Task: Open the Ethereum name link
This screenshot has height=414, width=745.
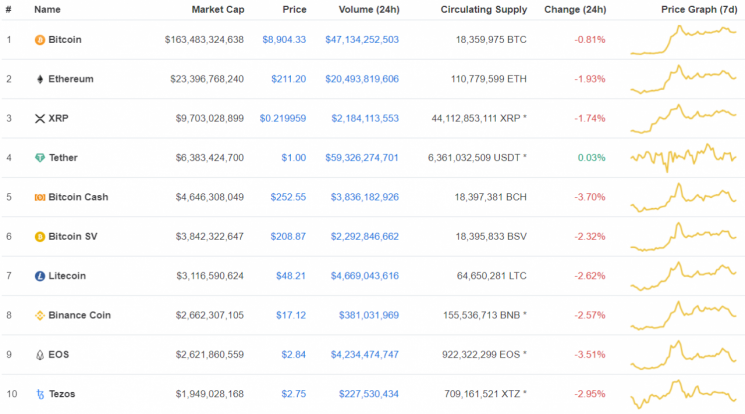Action: pyautogui.click(x=71, y=79)
